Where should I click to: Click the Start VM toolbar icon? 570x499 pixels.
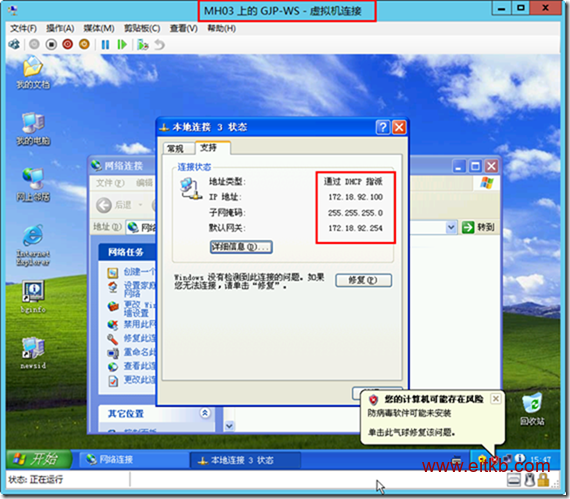(x=34, y=44)
